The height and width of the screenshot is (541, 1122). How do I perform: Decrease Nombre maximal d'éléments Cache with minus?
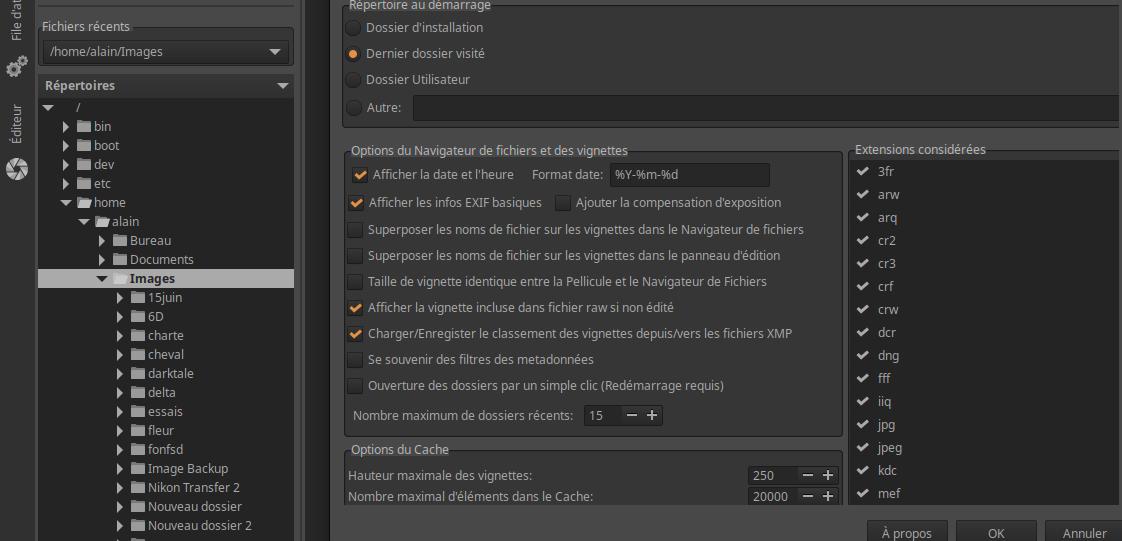click(x=808, y=497)
